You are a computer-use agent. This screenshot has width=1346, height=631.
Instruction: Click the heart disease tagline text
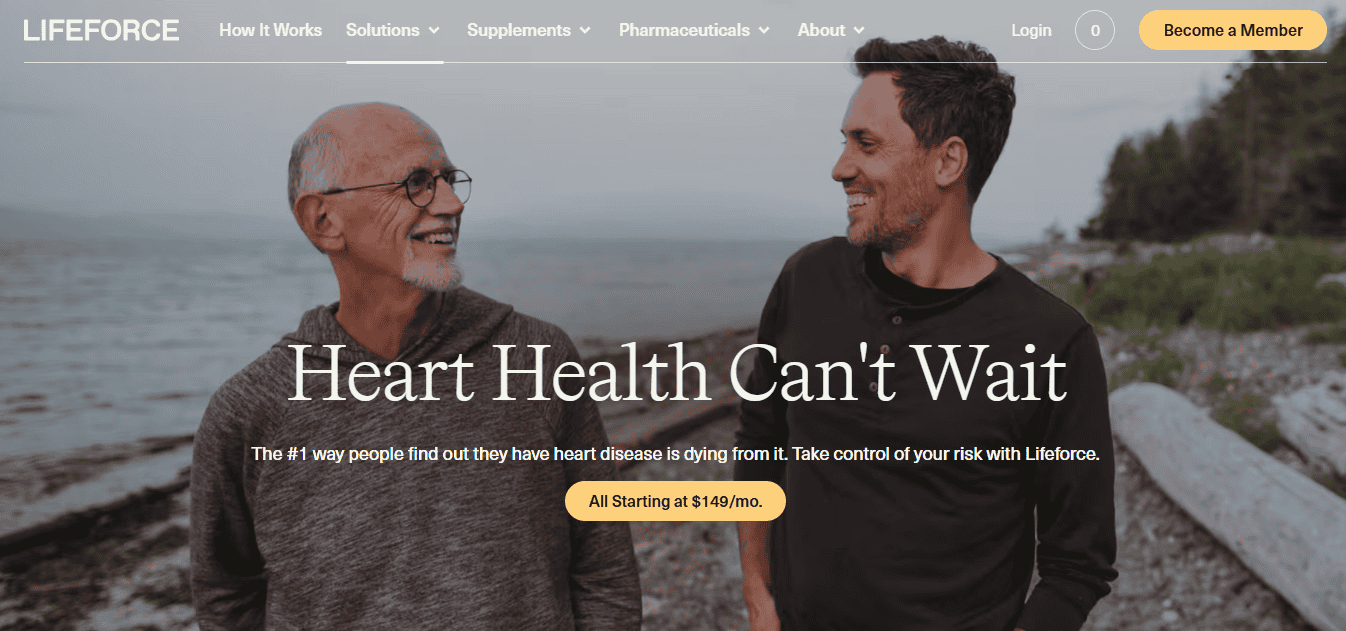[675, 454]
